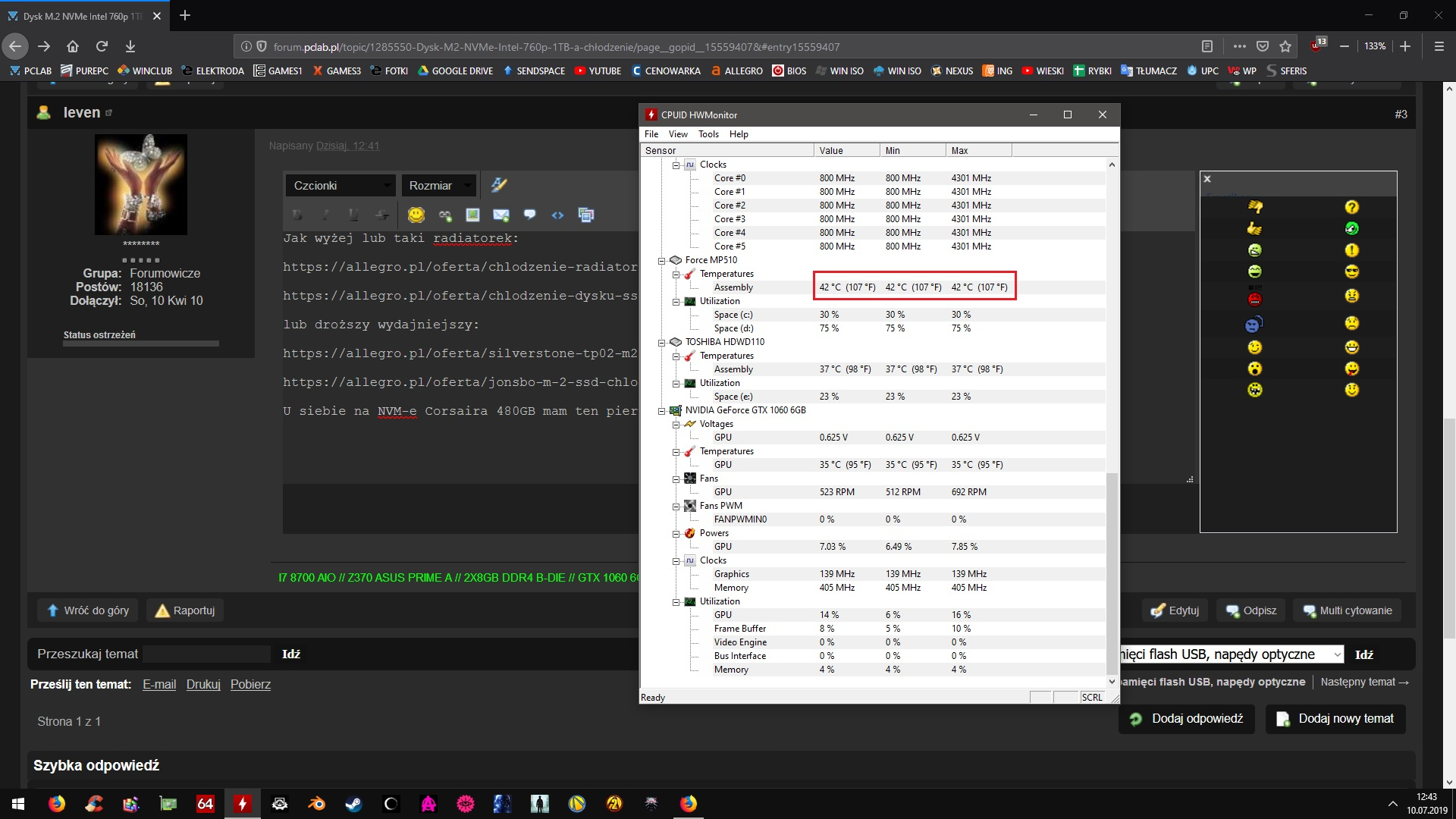Image resolution: width=1456 pixels, height=819 pixels.
Task: Open the View menu in HWMonitor
Action: [x=678, y=134]
